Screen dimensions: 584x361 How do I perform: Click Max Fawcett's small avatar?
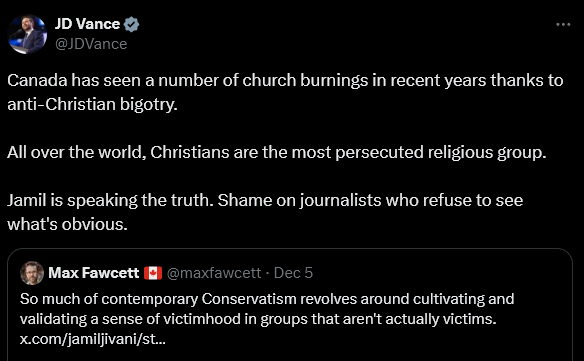32,273
